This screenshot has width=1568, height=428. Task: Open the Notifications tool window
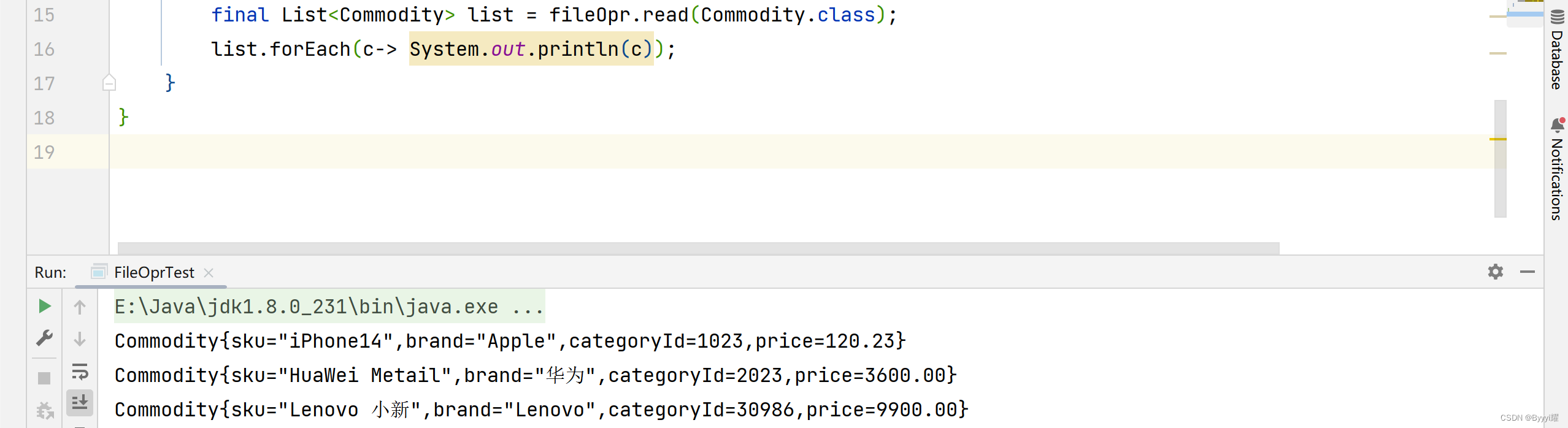pos(1557,170)
